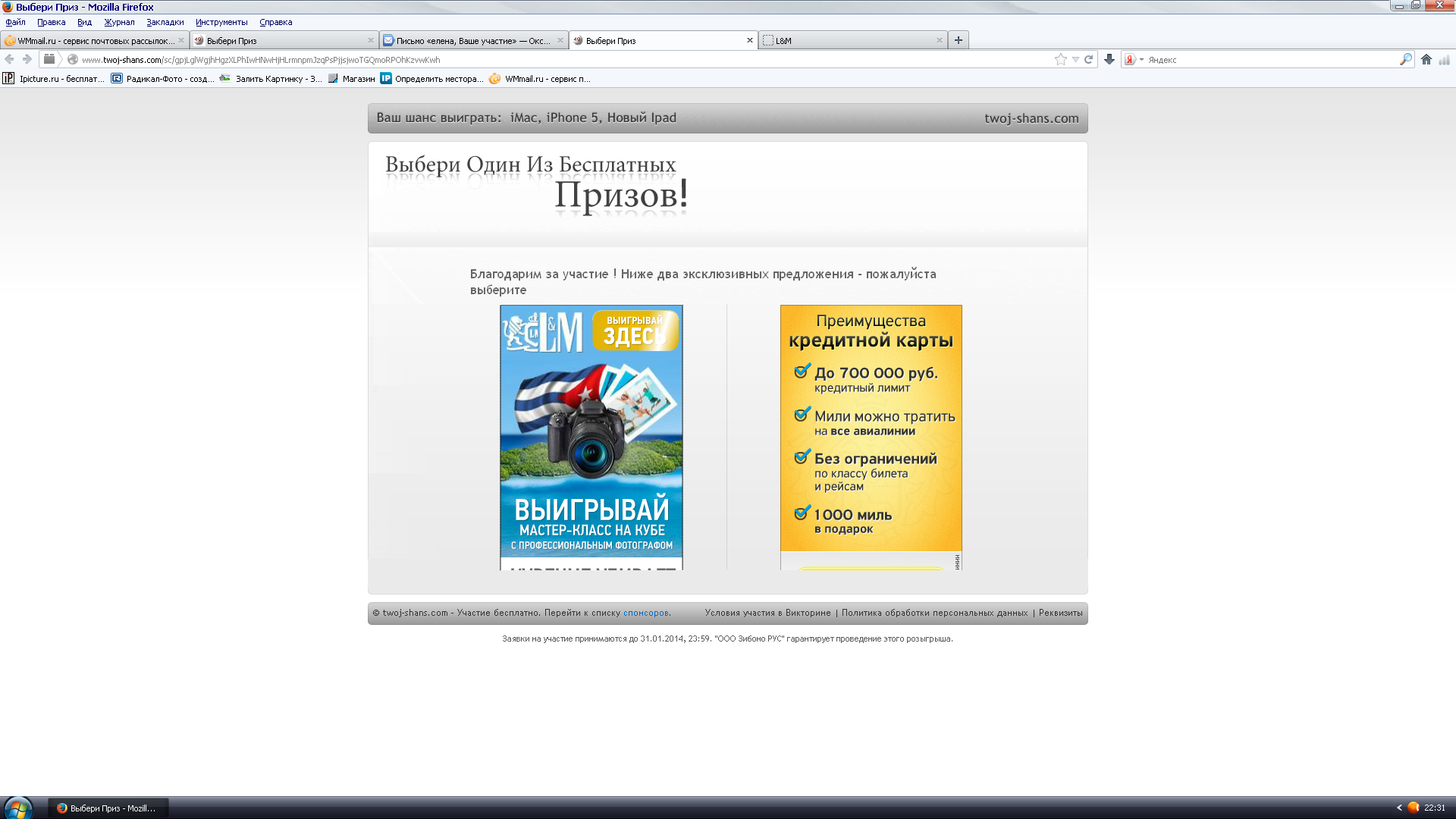Image resolution: width=1456 pixels, height=819 pixels.
Task: Click the all tabs history icon
Action: 49,59
